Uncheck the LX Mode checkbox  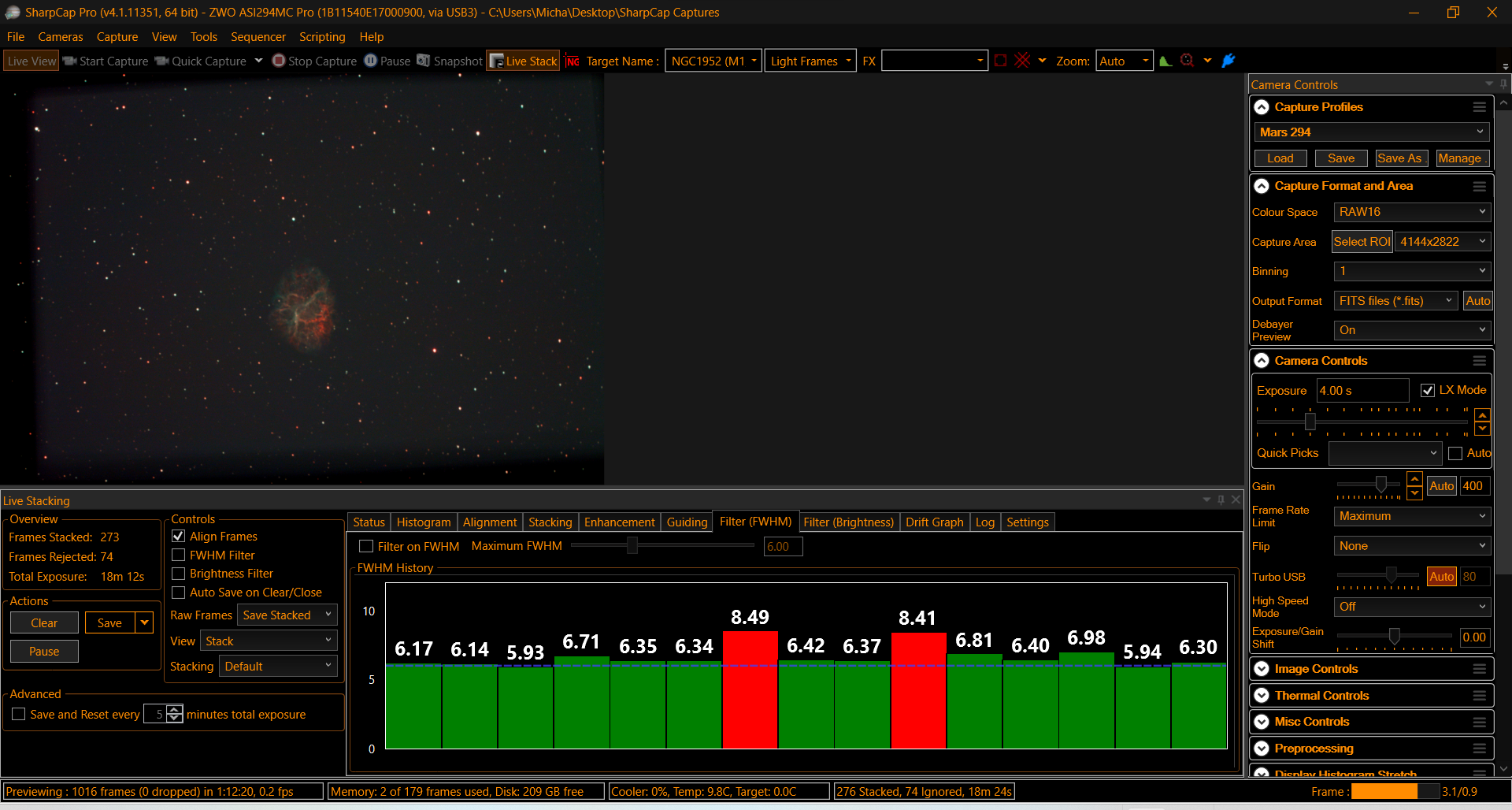tap(1428, 391)
